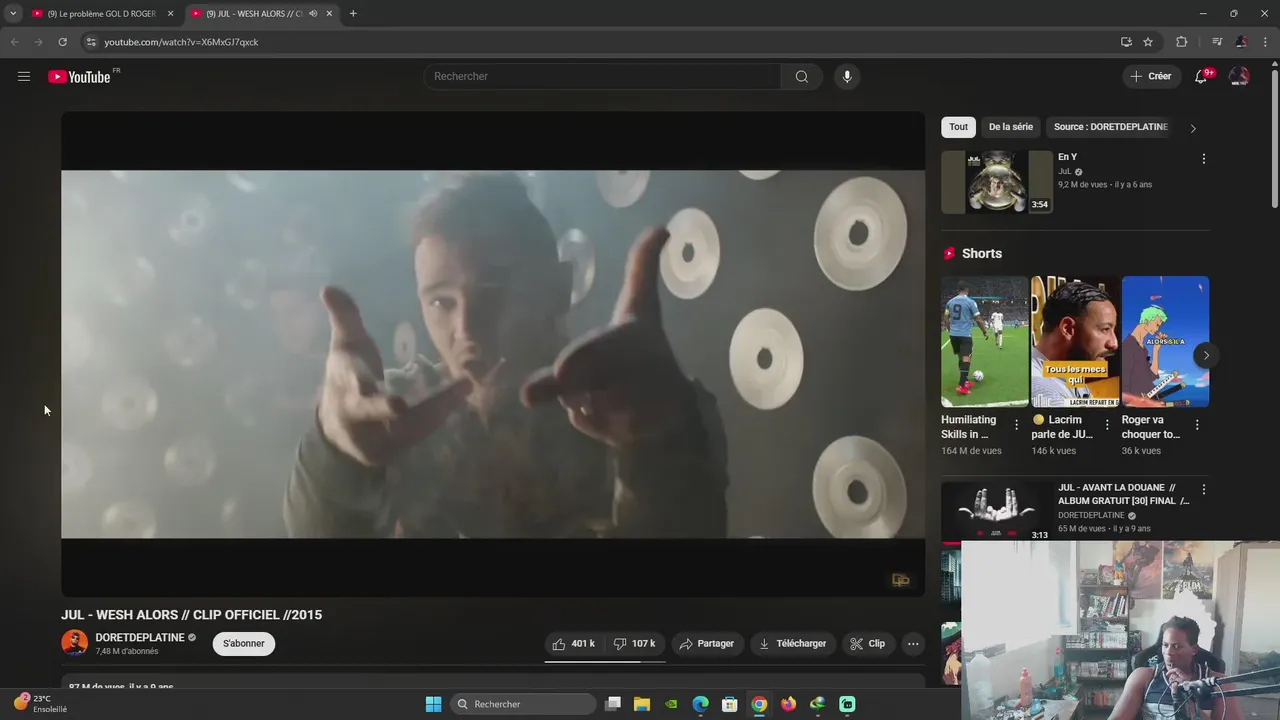Mute the JUL tab audio speaker icon
Screen dimensions: 1280x720
click(x=314, y=14)
